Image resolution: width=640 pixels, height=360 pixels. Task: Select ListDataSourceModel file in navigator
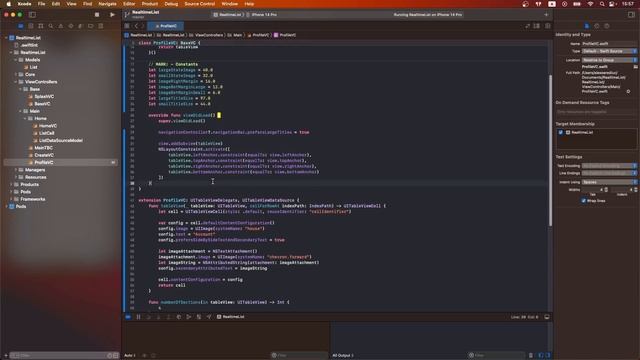click(x=61, y=140)
